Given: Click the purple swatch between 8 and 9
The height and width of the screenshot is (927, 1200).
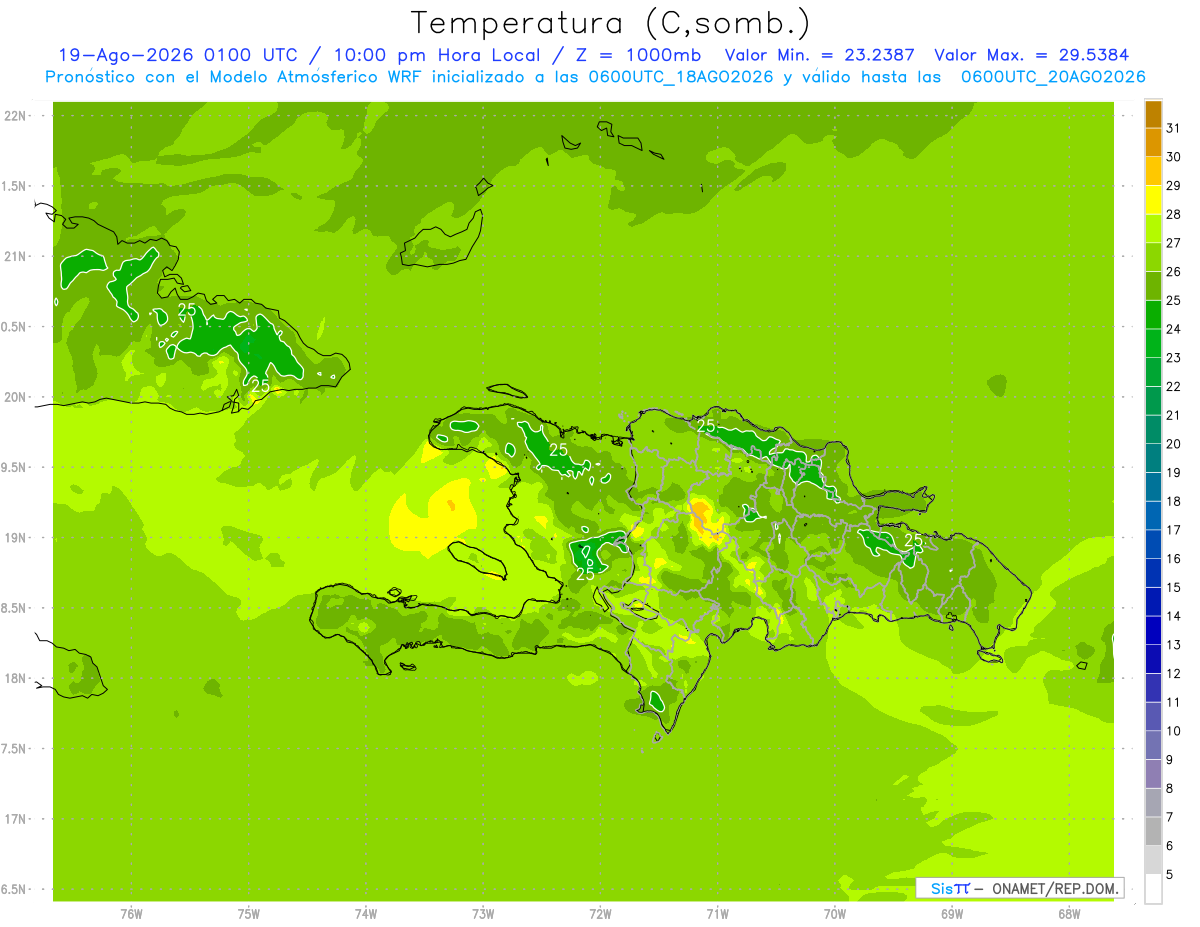Looking at the screenshot, I should [x=1153, y=774].
